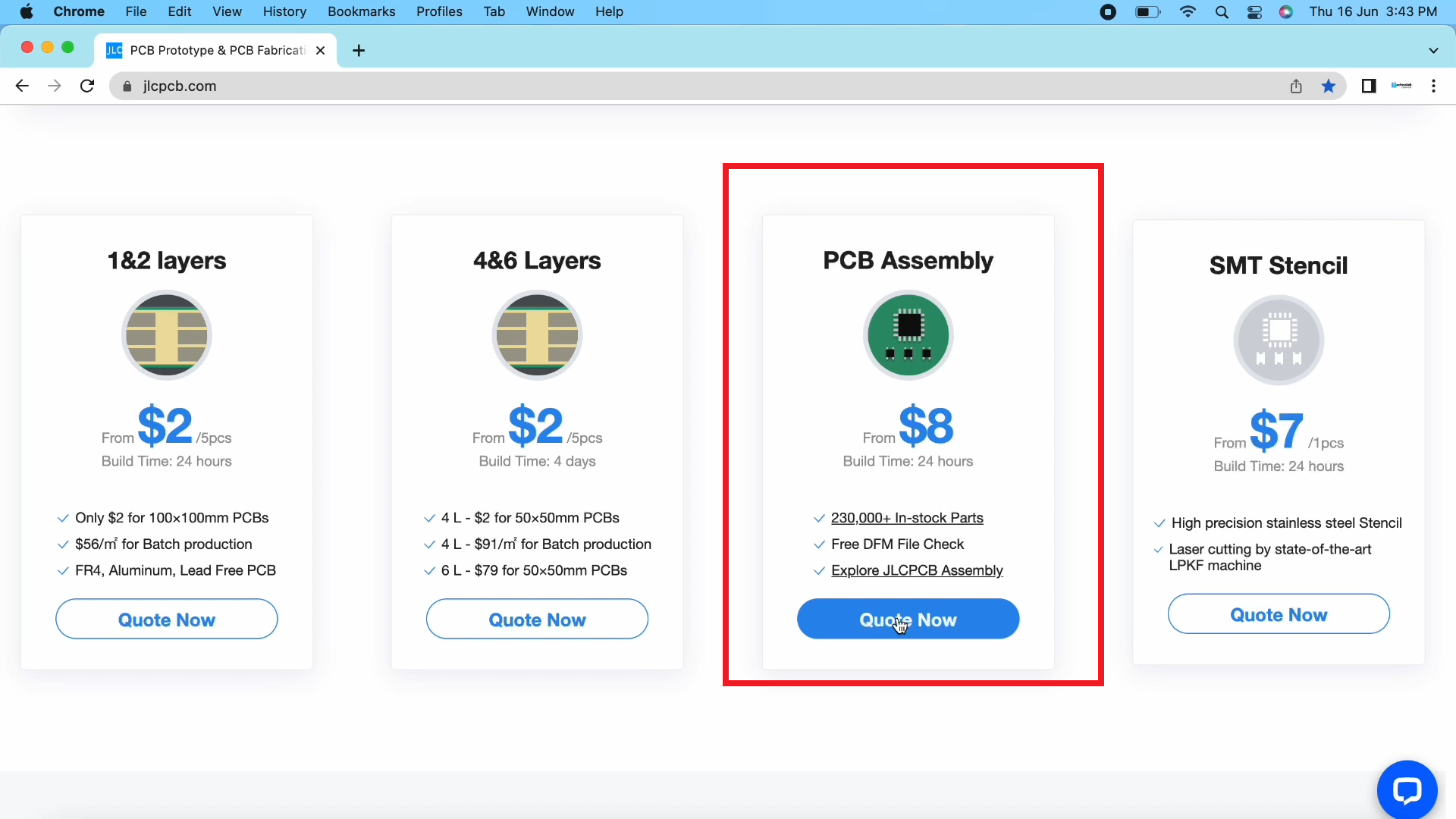Screen dimensions: 1456x819
Task: Open the Bookmarks menu
Action: click(361, 12)
